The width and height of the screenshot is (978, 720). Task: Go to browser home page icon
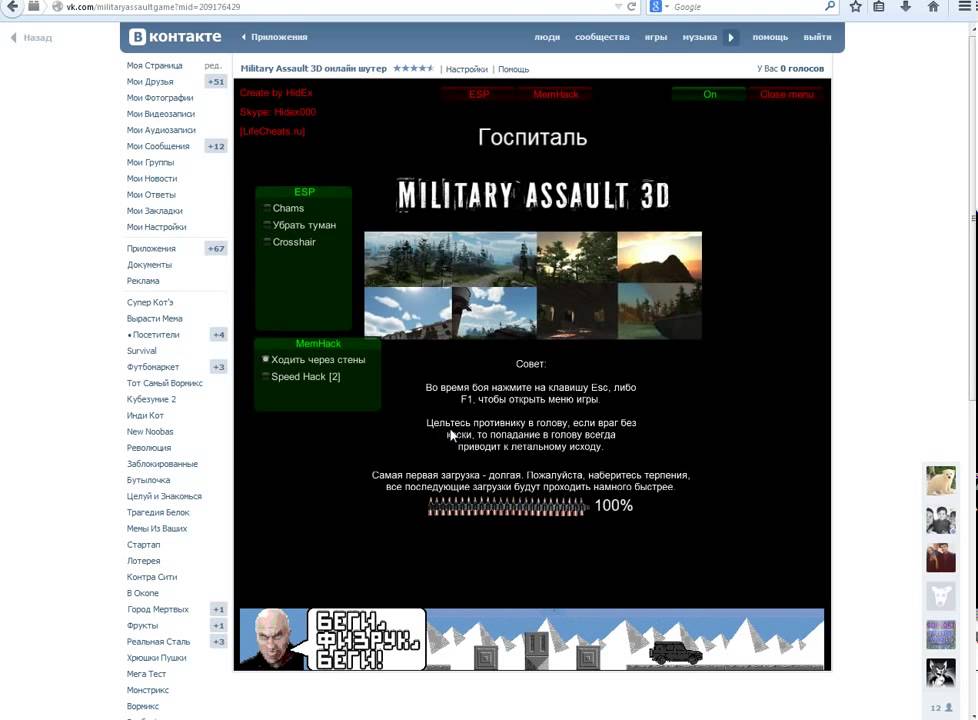933,6
